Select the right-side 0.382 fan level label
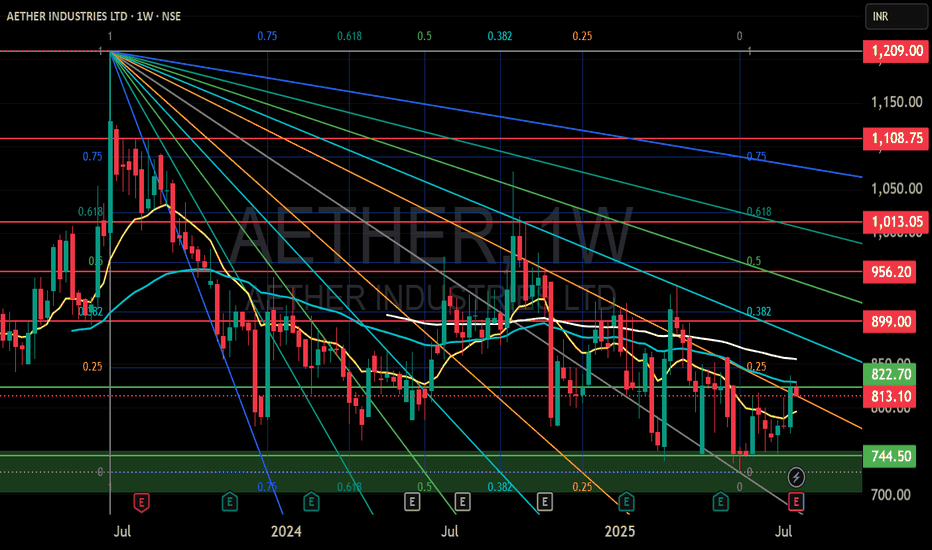The height and width of the screenshot is (550, 932). pos(759,312)
